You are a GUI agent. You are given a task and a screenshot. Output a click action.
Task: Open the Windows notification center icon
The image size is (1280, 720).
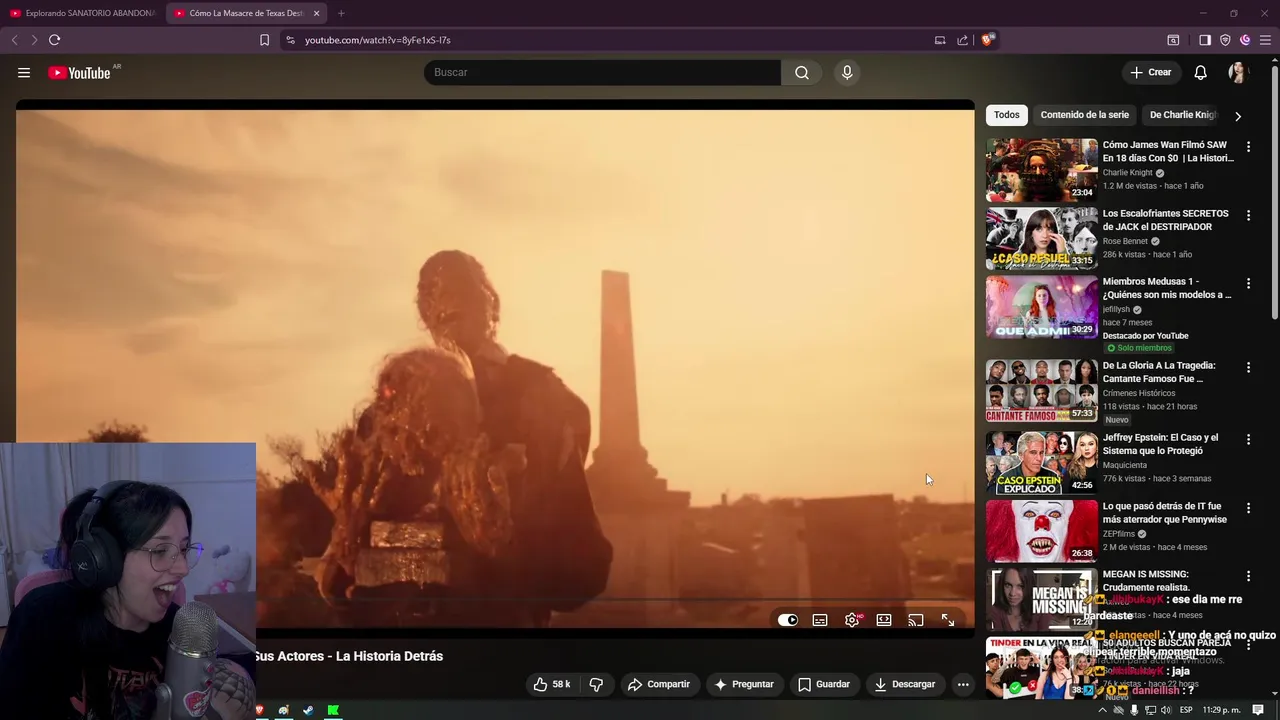[1258, 710]
